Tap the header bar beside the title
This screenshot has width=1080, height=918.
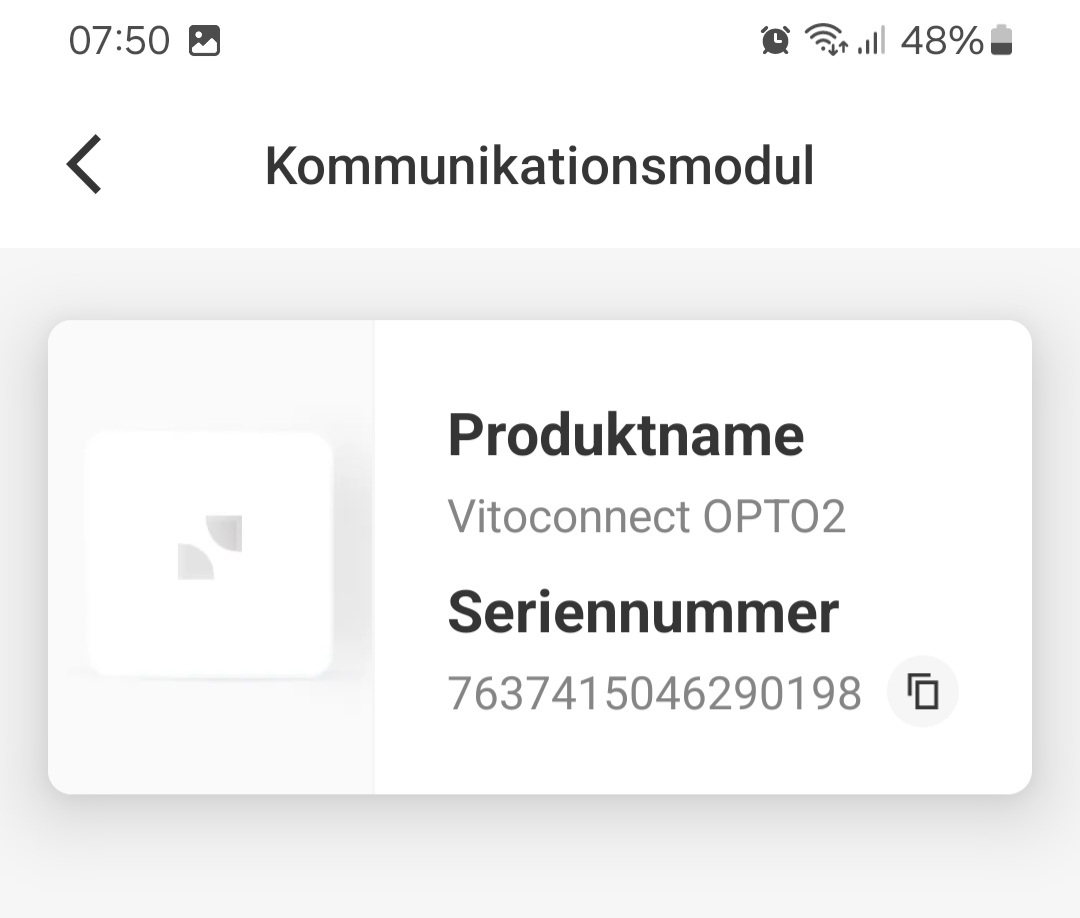[944, 165]
